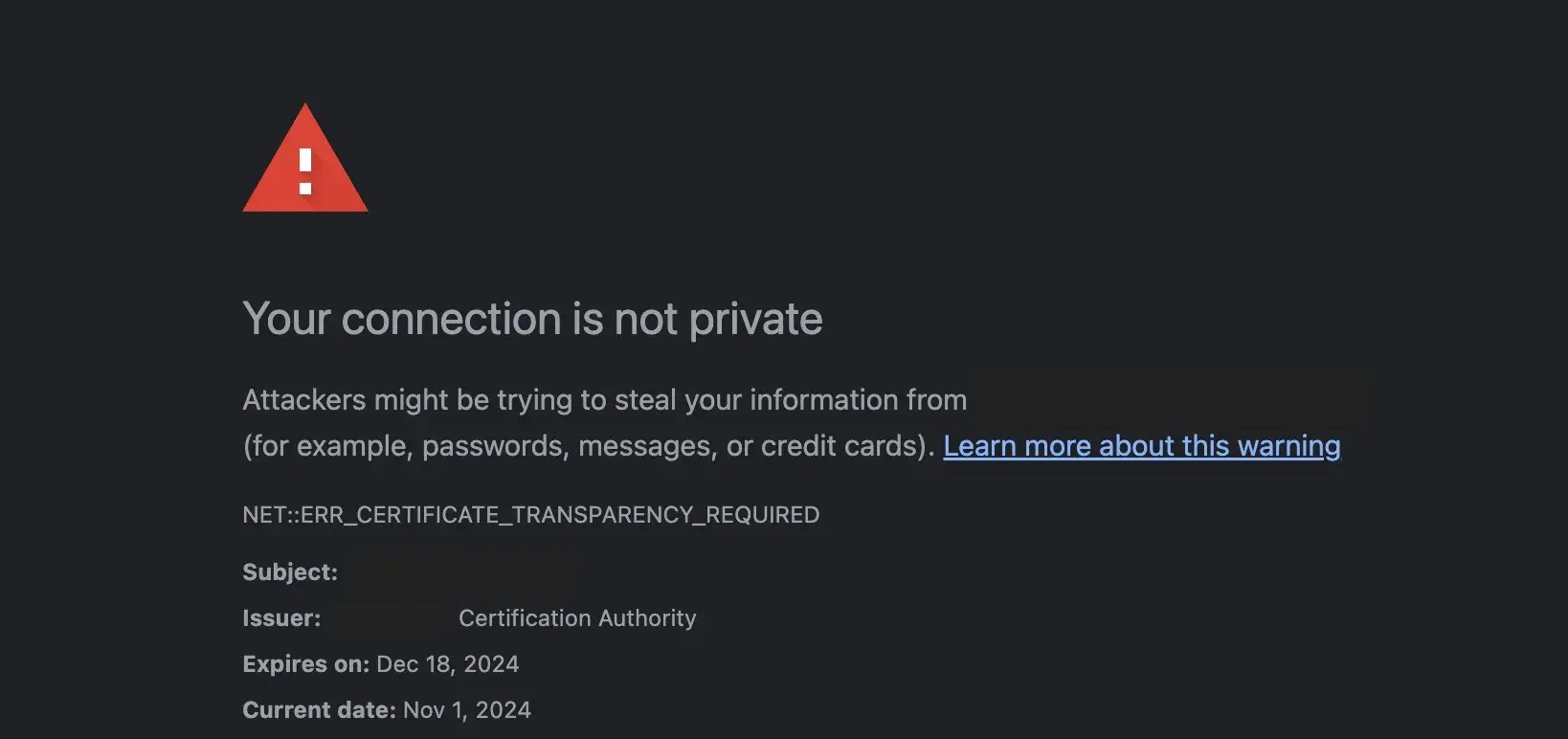The height and width of the screenshot is (739, 1568).
Task: Click the redacted domain name after 'from'
Action: coord(1170,398)
